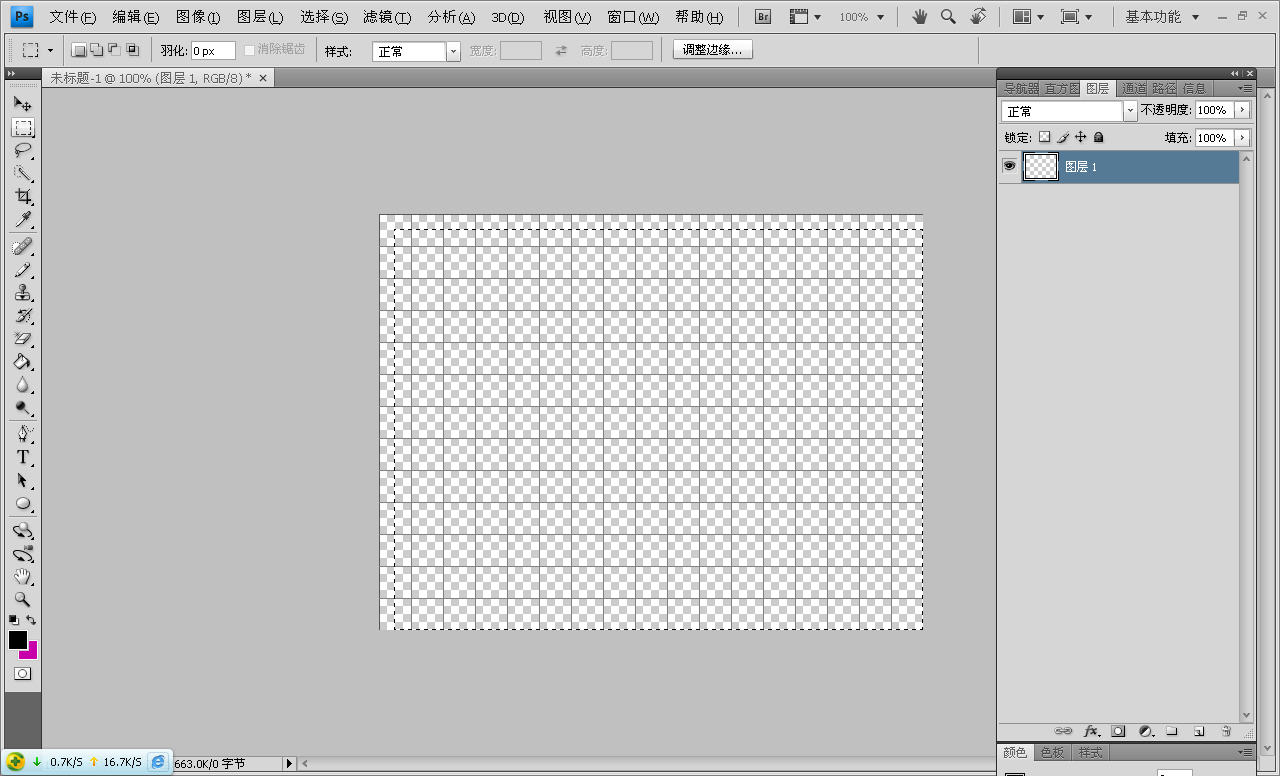Toggle lock image pixels
This screenshot has height=776, width=1280.
(1063, 137)
